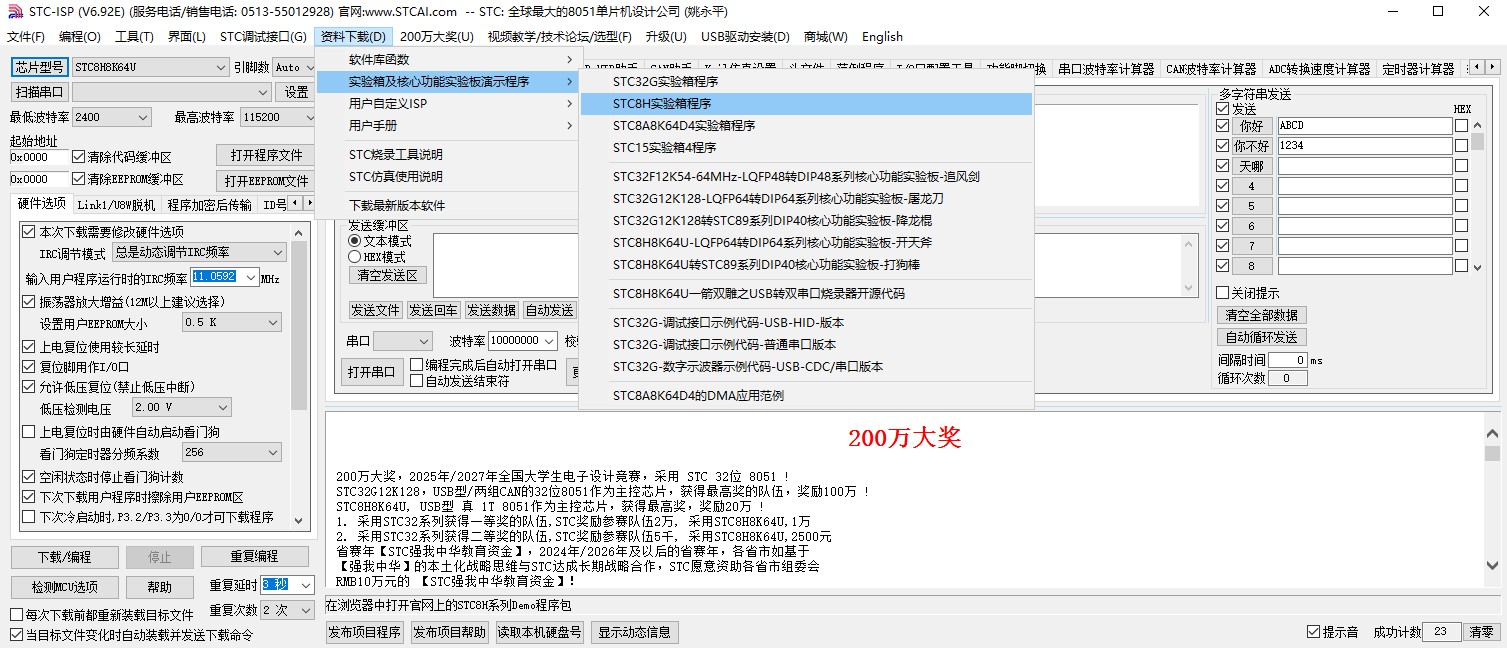1507x648 pixels.
Task: Click the right tab-scroll arrow beside 定时器计算器
Action: click(x=1493, y=68)
